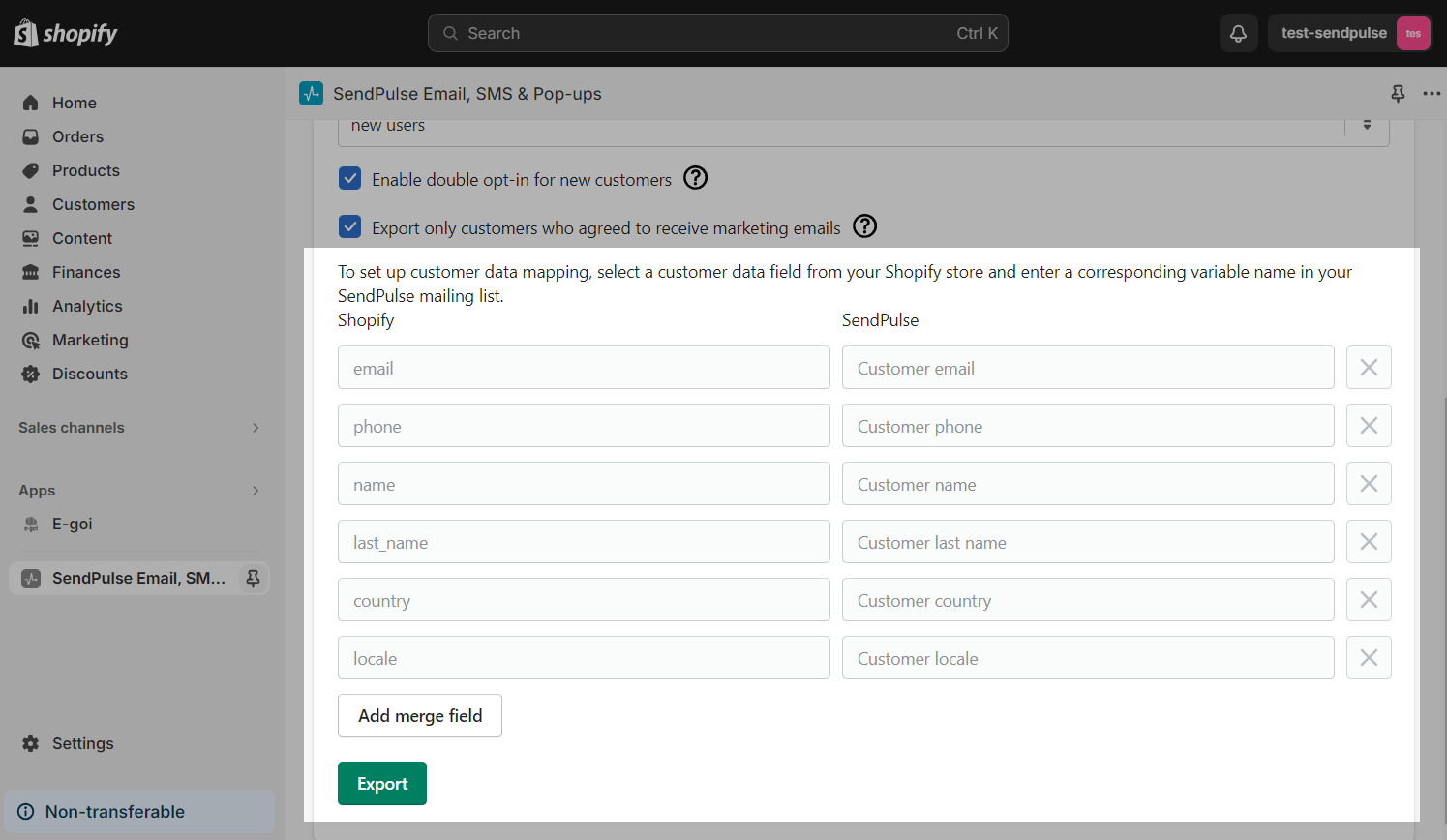Open Marketing in sidebar

coord(90,340)
